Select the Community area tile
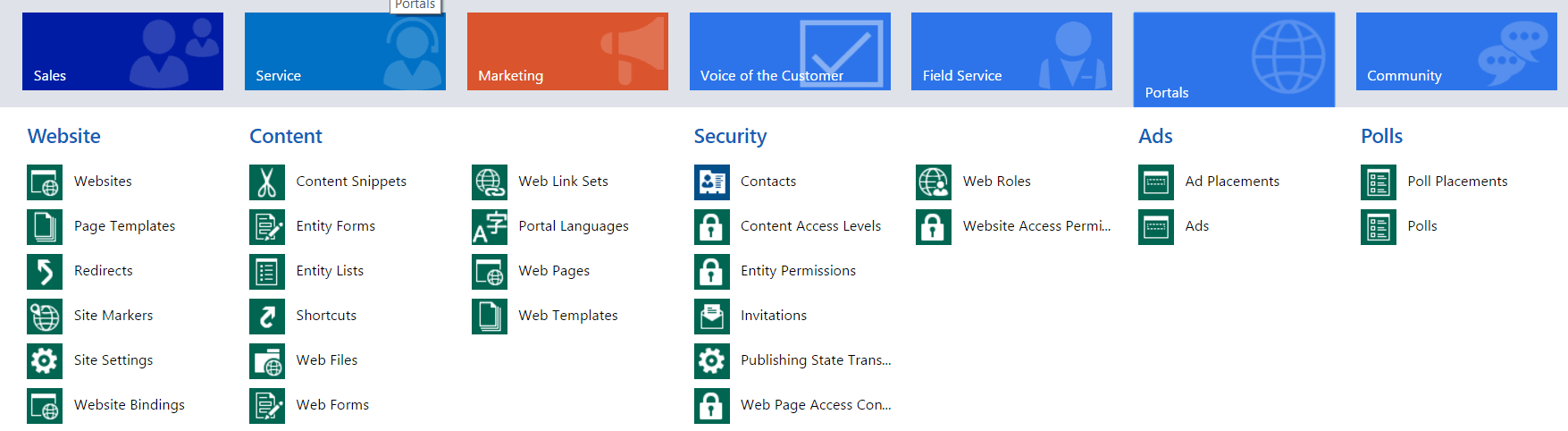This screenshot has width=1568, height=431. click(1455, 51)
